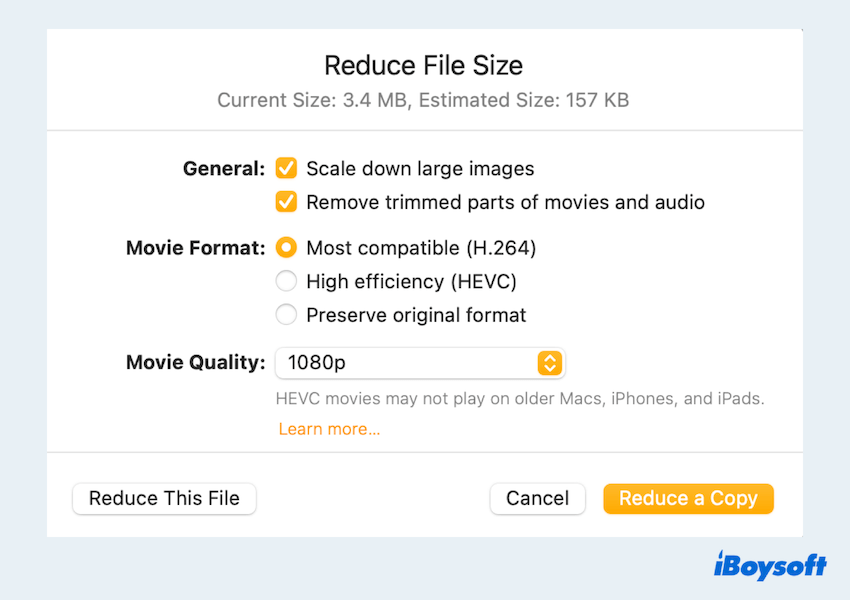Uncheck the Scale down large images checkbox
The height and width of the screenshot is (600, 850).
click(x=287, y=169)
